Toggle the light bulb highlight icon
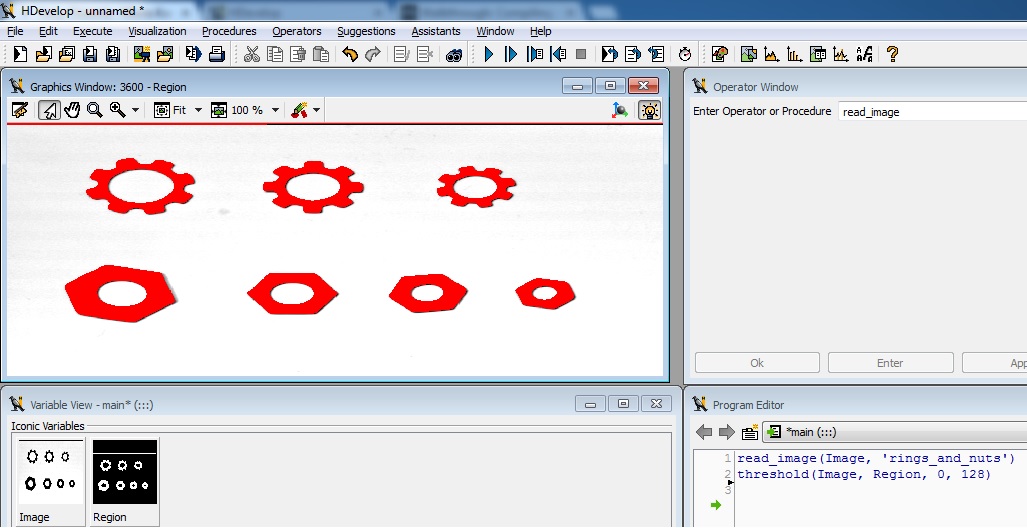Image resolution: width=1027 pixels, height=528 pixels. tap(649, 110)
